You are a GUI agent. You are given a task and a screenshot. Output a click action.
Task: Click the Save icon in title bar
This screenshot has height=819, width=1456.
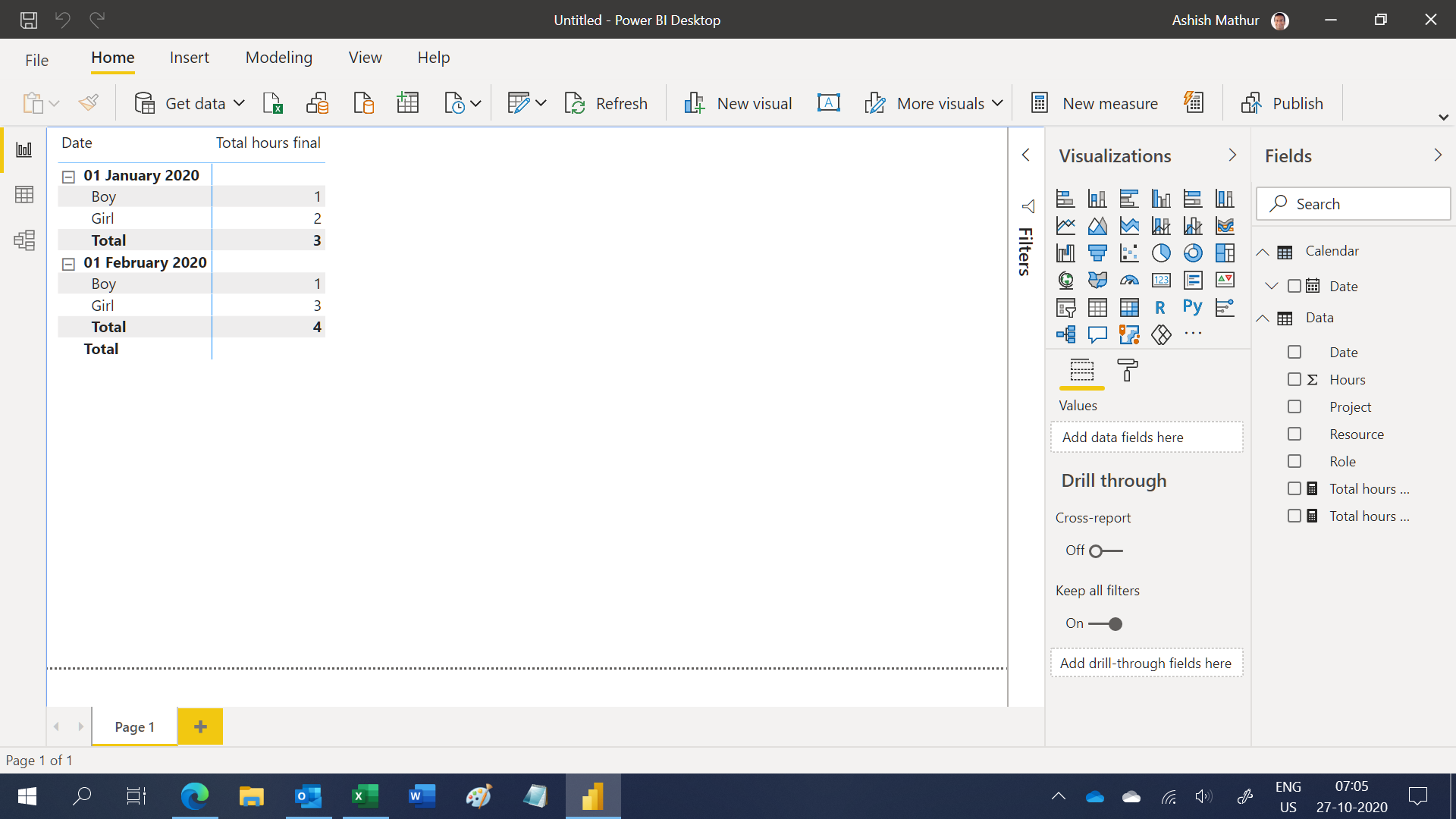coord(29,20)
